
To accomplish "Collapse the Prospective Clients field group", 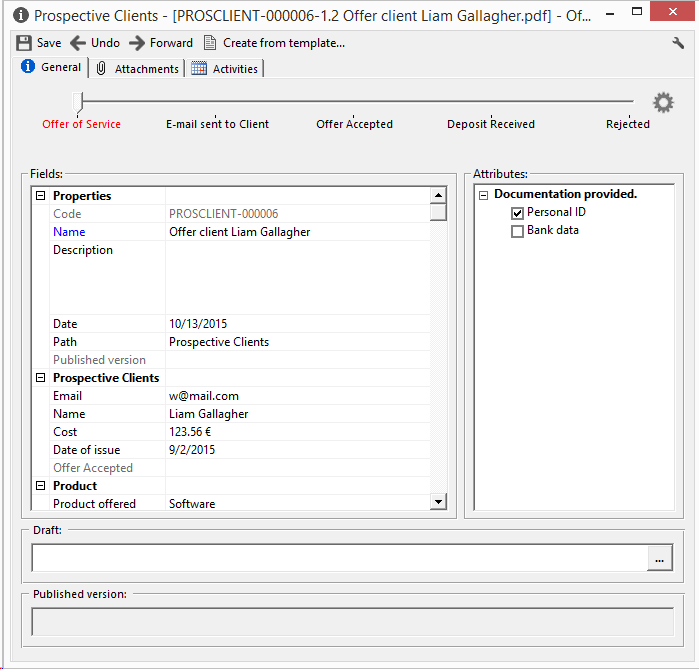I will [41, 378].
